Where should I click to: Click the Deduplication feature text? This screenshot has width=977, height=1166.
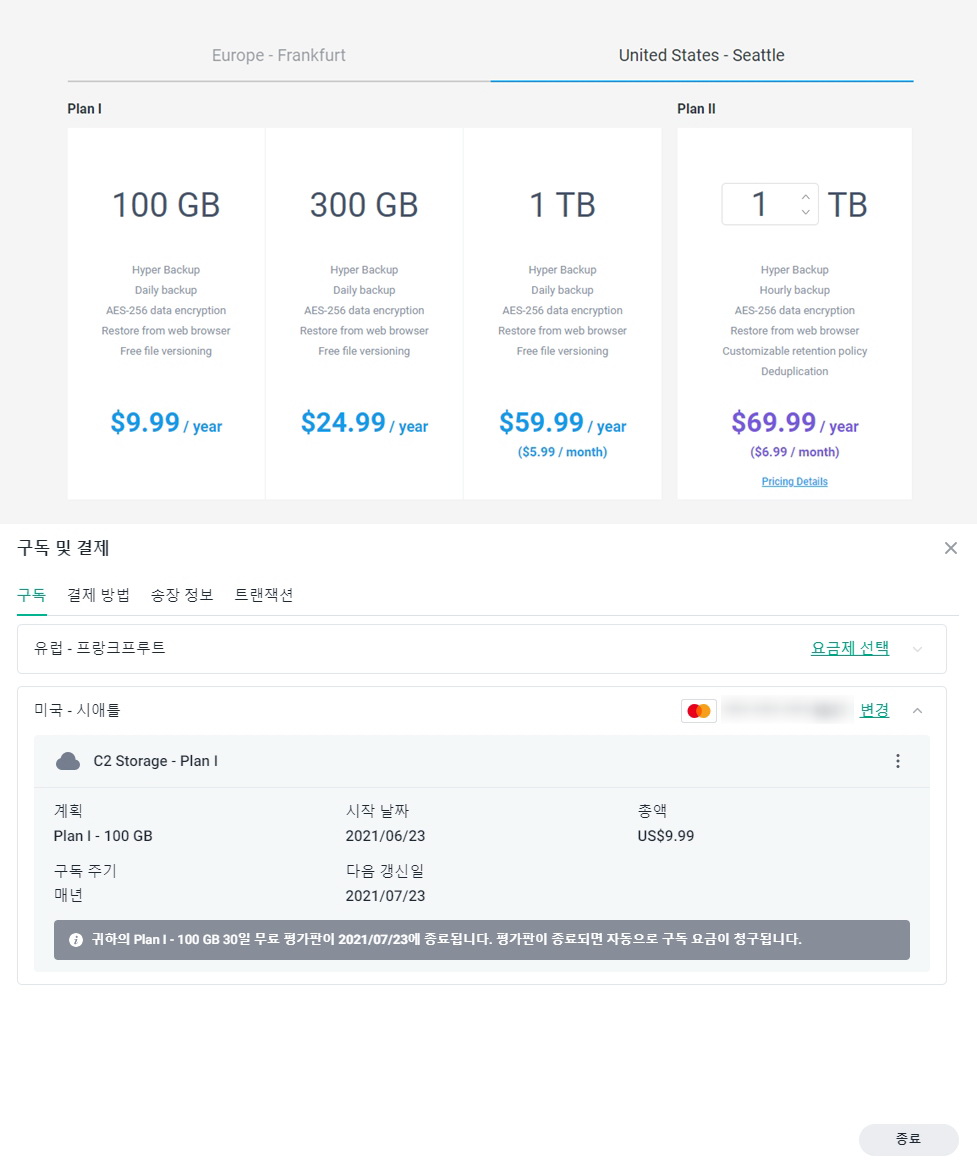coord(795,371)
